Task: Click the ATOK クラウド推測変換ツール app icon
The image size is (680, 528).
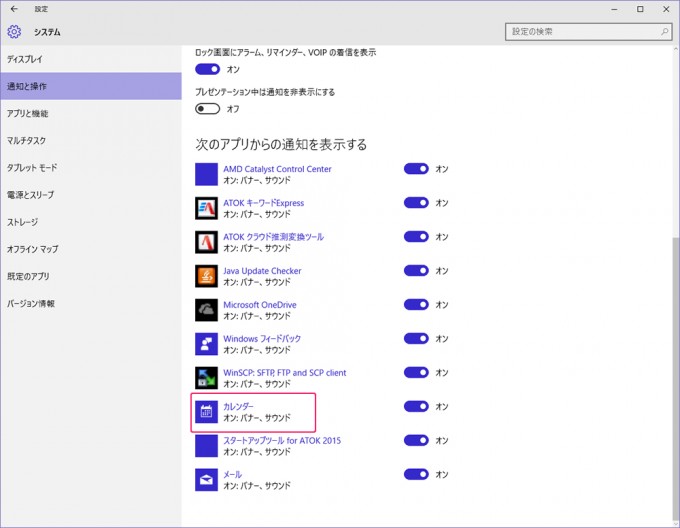Action: [x=206, y=242]
